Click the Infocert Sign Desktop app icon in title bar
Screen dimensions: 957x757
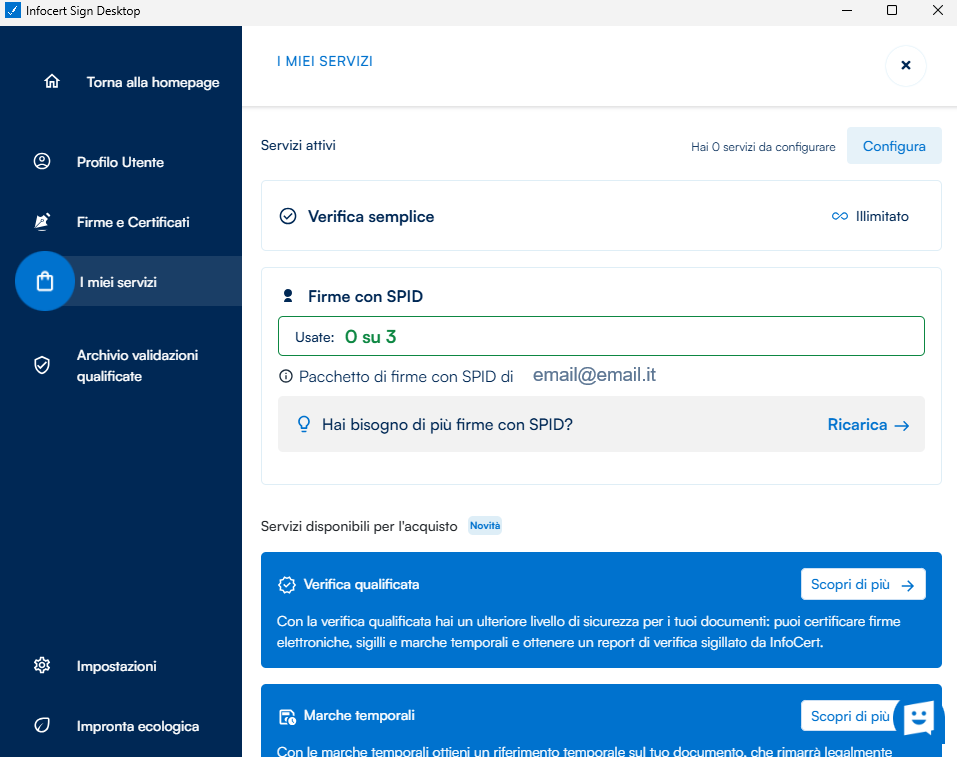pos(13,10)
